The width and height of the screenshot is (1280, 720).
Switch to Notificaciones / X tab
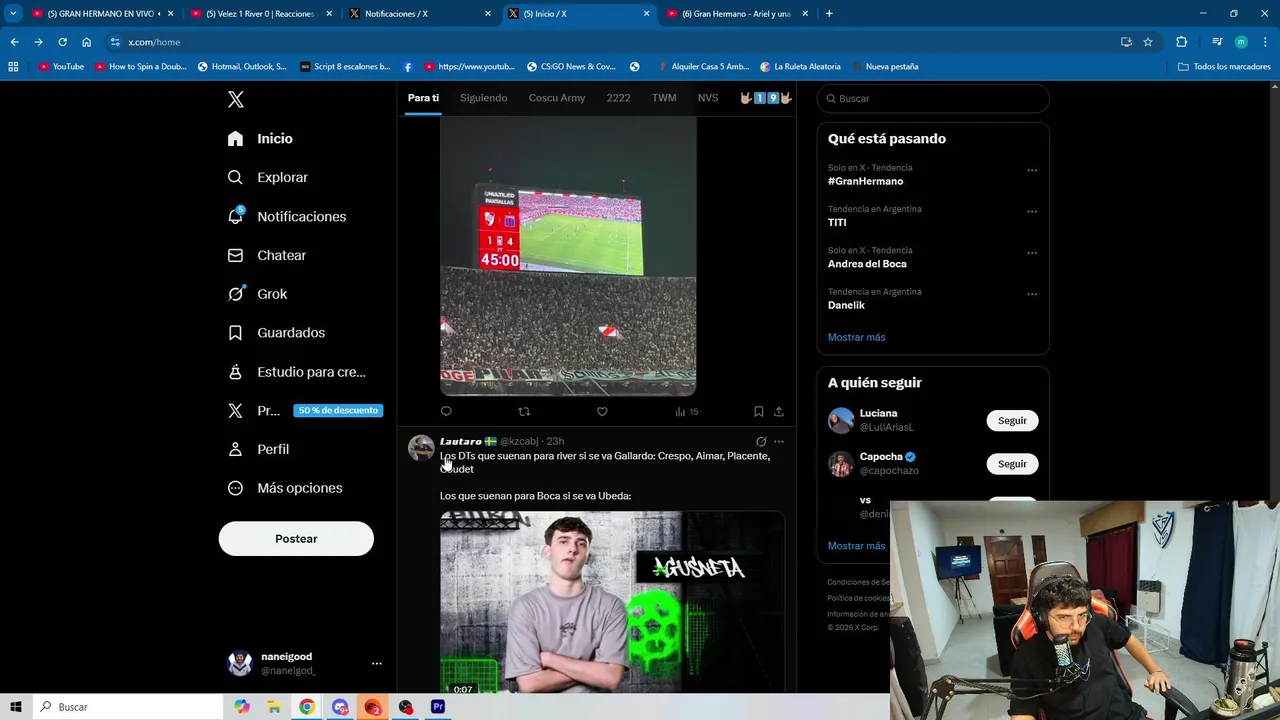tap(419, 14)
